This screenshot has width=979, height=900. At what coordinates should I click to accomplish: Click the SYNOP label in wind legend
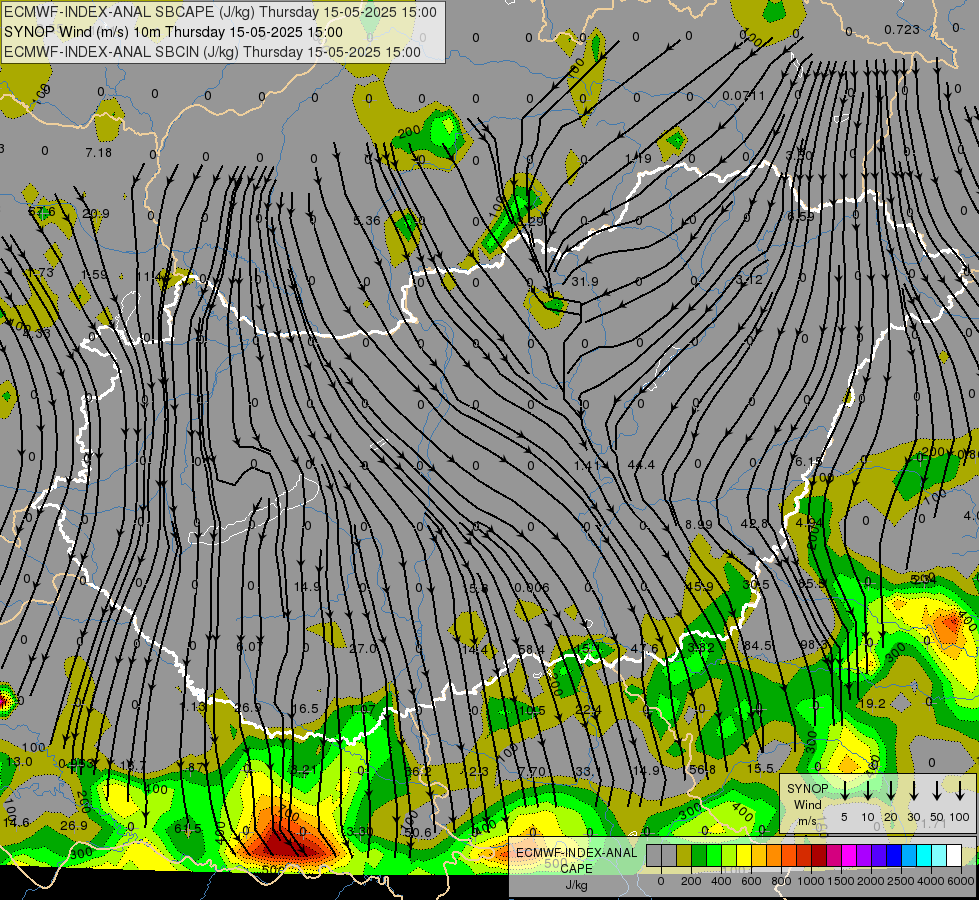807,788
